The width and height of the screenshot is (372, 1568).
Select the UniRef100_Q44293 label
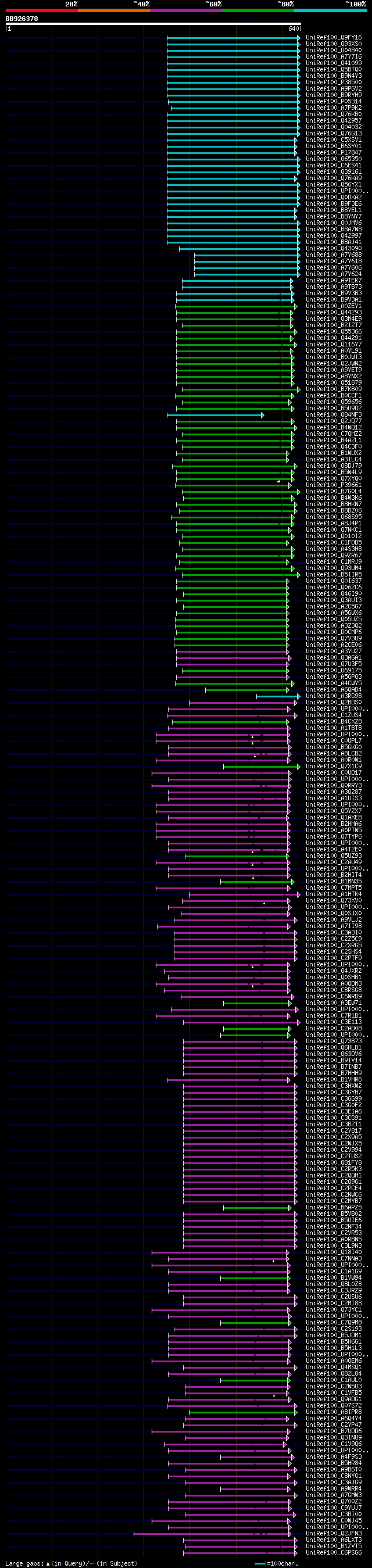334,312
